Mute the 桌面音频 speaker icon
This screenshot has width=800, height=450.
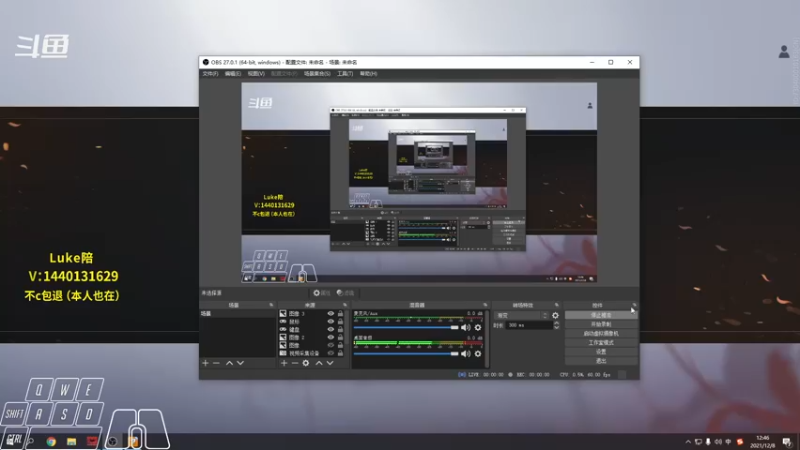tap(466, 354)
